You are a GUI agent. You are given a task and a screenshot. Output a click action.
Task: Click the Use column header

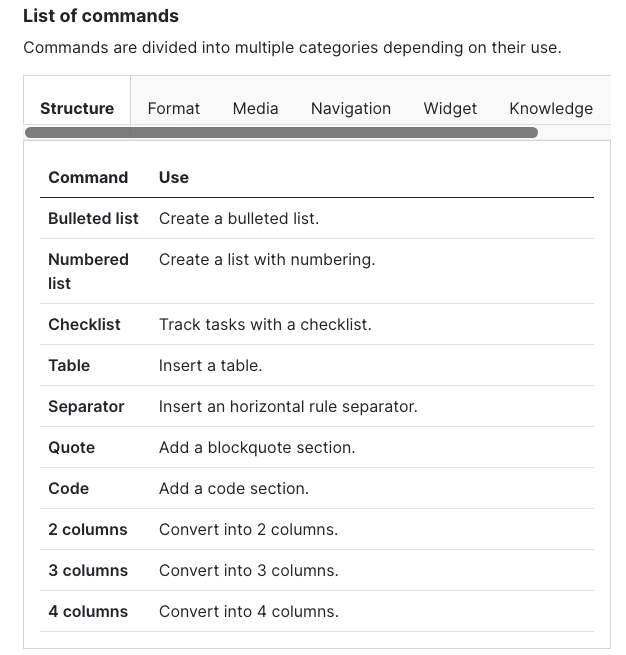coord(174,177)
